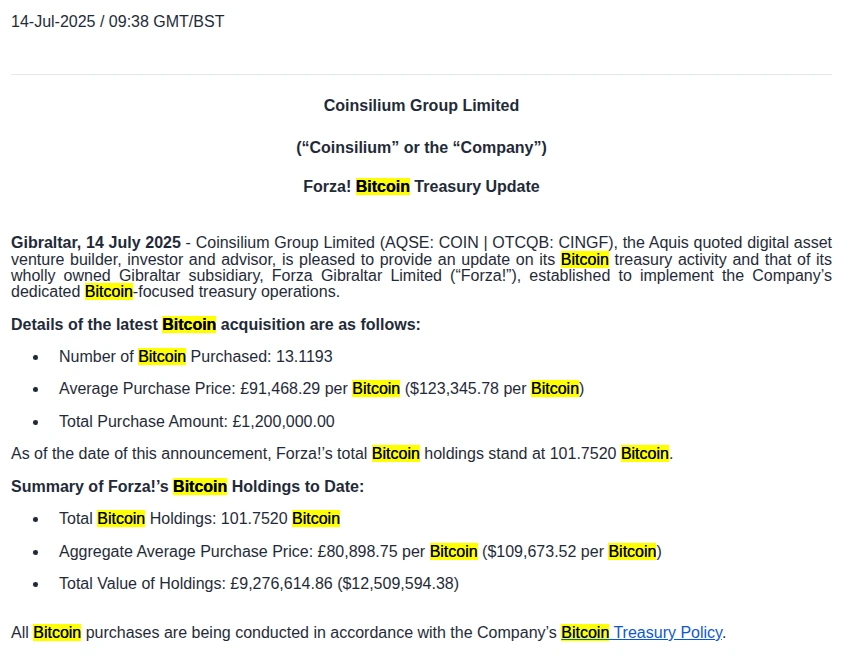Click the Coinsilium Group Limited heading
The width and height of the screenshot is (845, 656).
pos(421,105)
